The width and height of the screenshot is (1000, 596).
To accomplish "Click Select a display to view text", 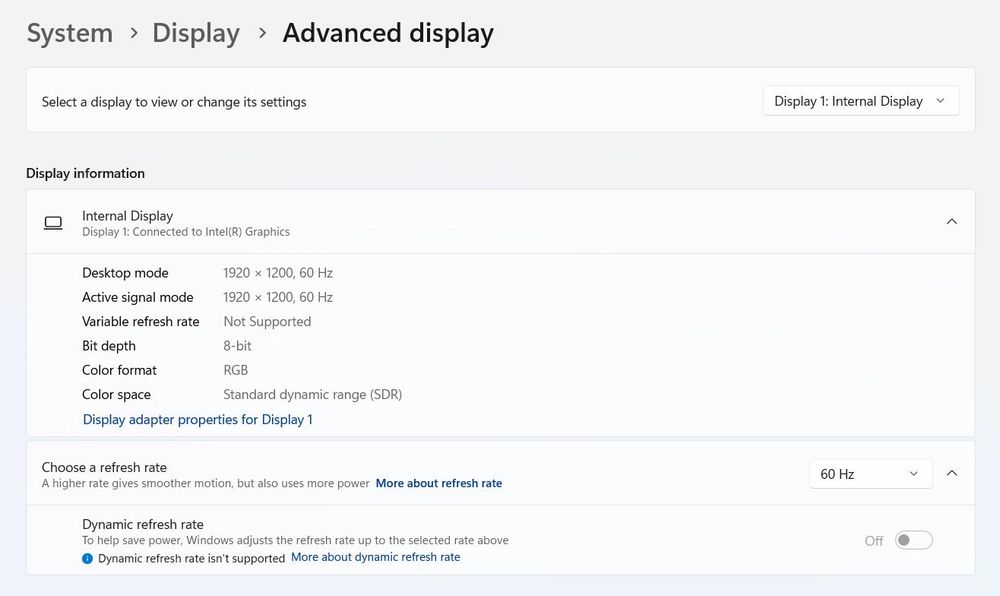I will [173, 102].
